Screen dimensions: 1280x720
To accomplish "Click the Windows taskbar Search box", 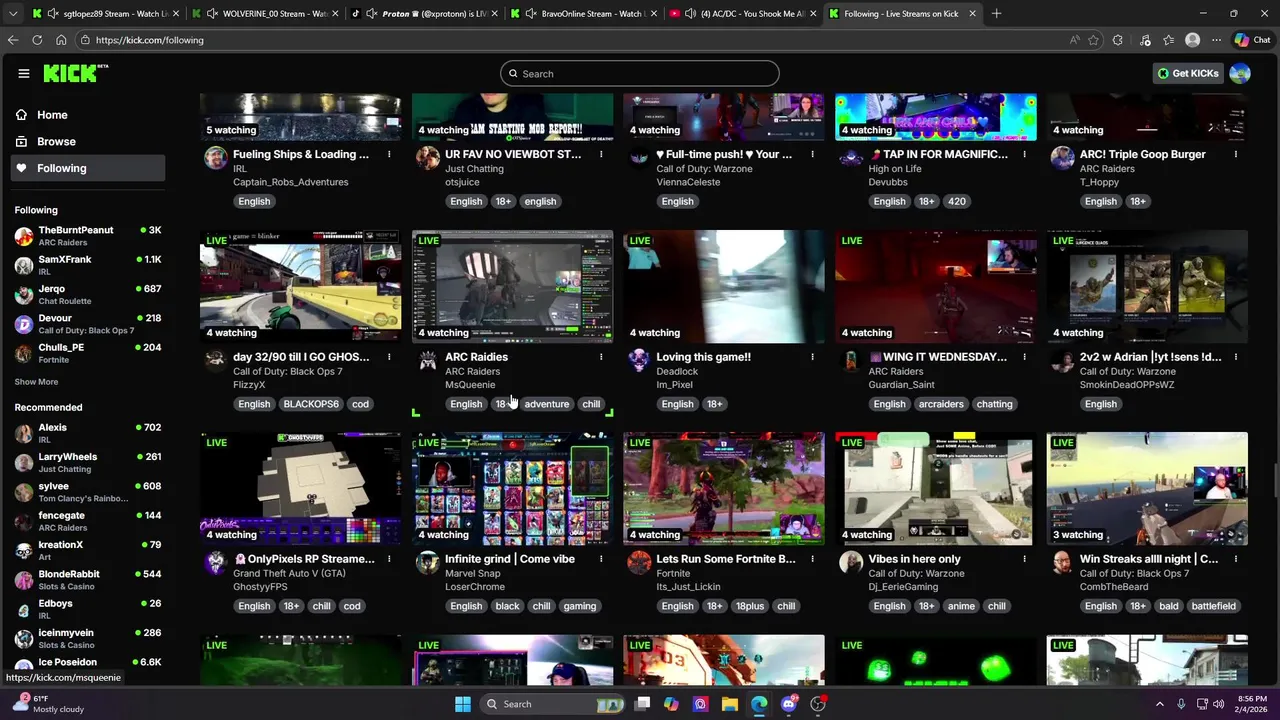I will 553,704.
